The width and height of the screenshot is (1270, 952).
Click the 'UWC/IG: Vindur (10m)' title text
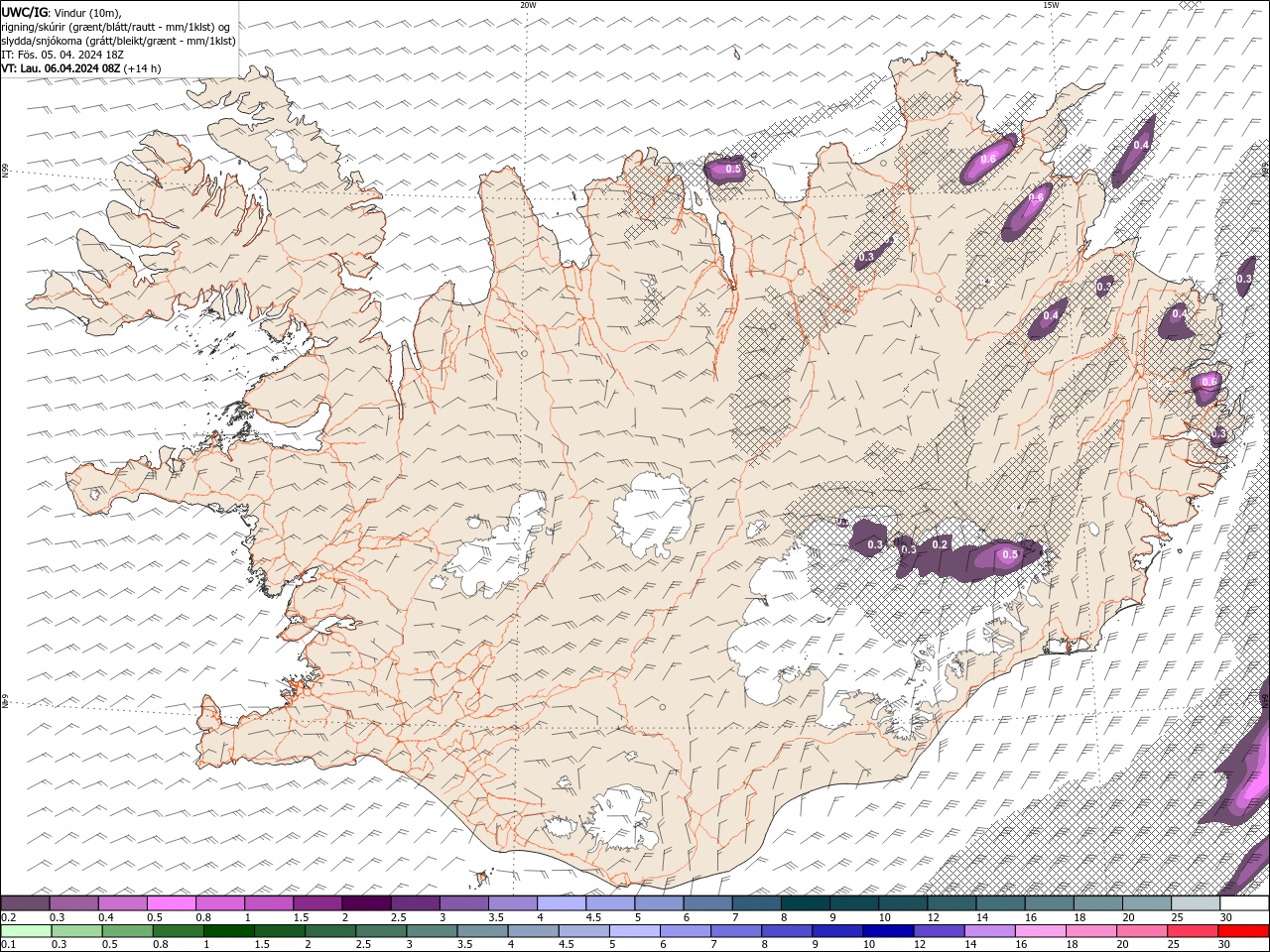63,12
